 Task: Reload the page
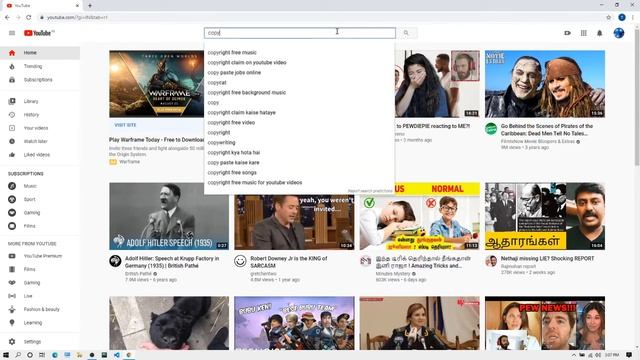coord(29,18)
